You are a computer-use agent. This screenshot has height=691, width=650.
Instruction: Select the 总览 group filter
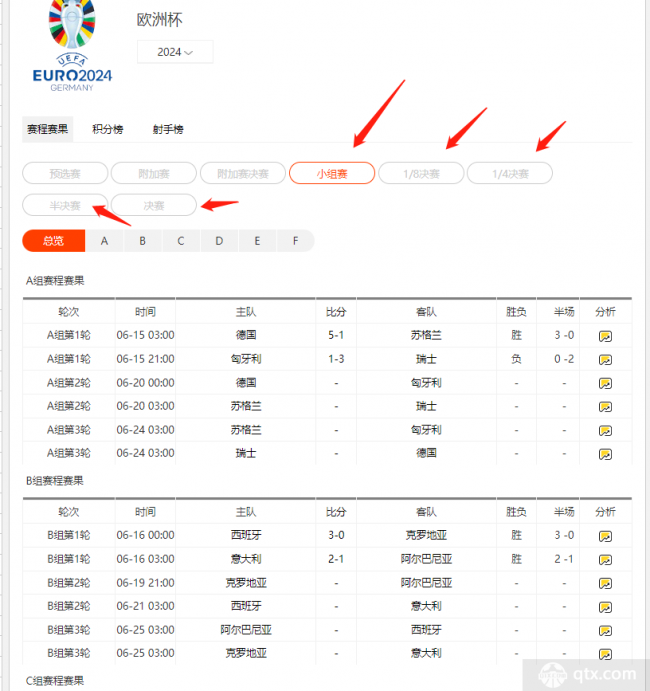[x=53, y=241]
